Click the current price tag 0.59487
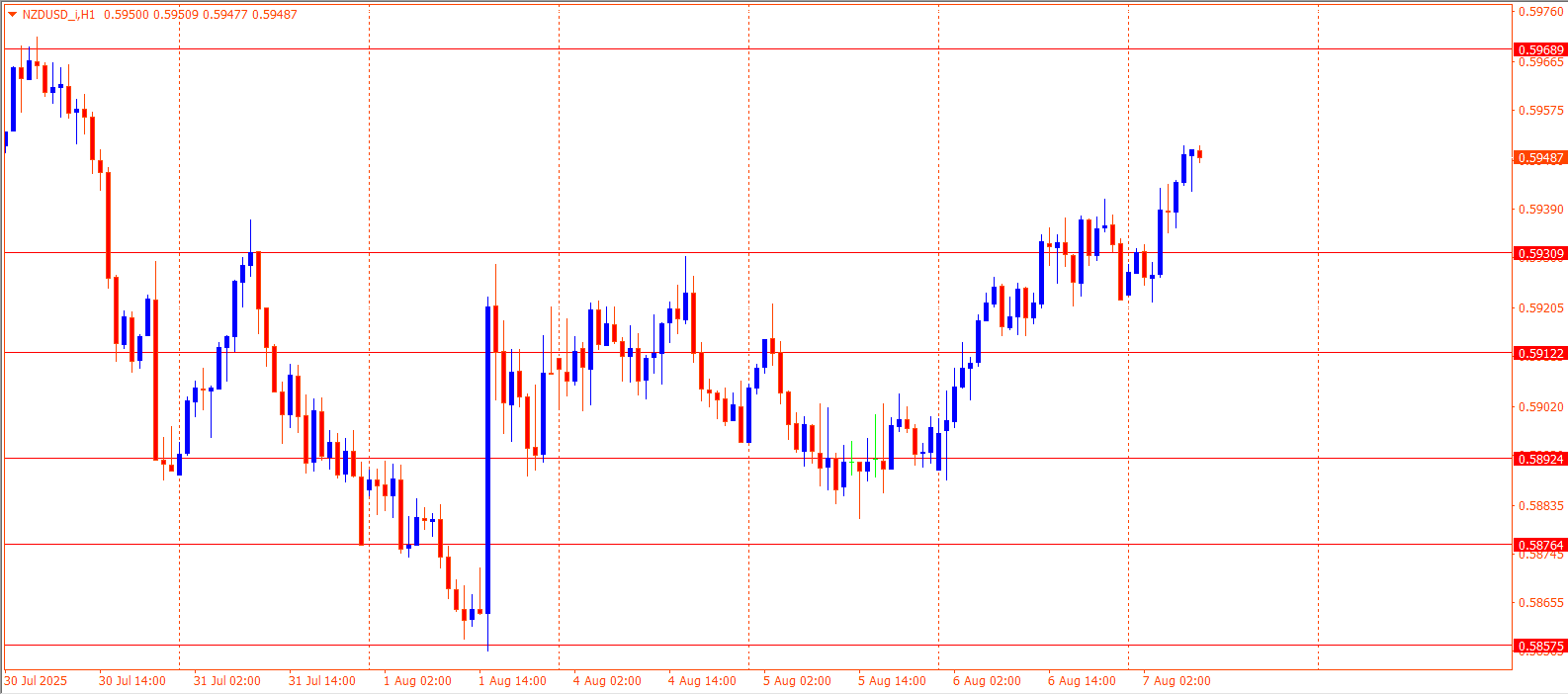The height and width of the screenshot is (695, 1568). click(1540, 158)
